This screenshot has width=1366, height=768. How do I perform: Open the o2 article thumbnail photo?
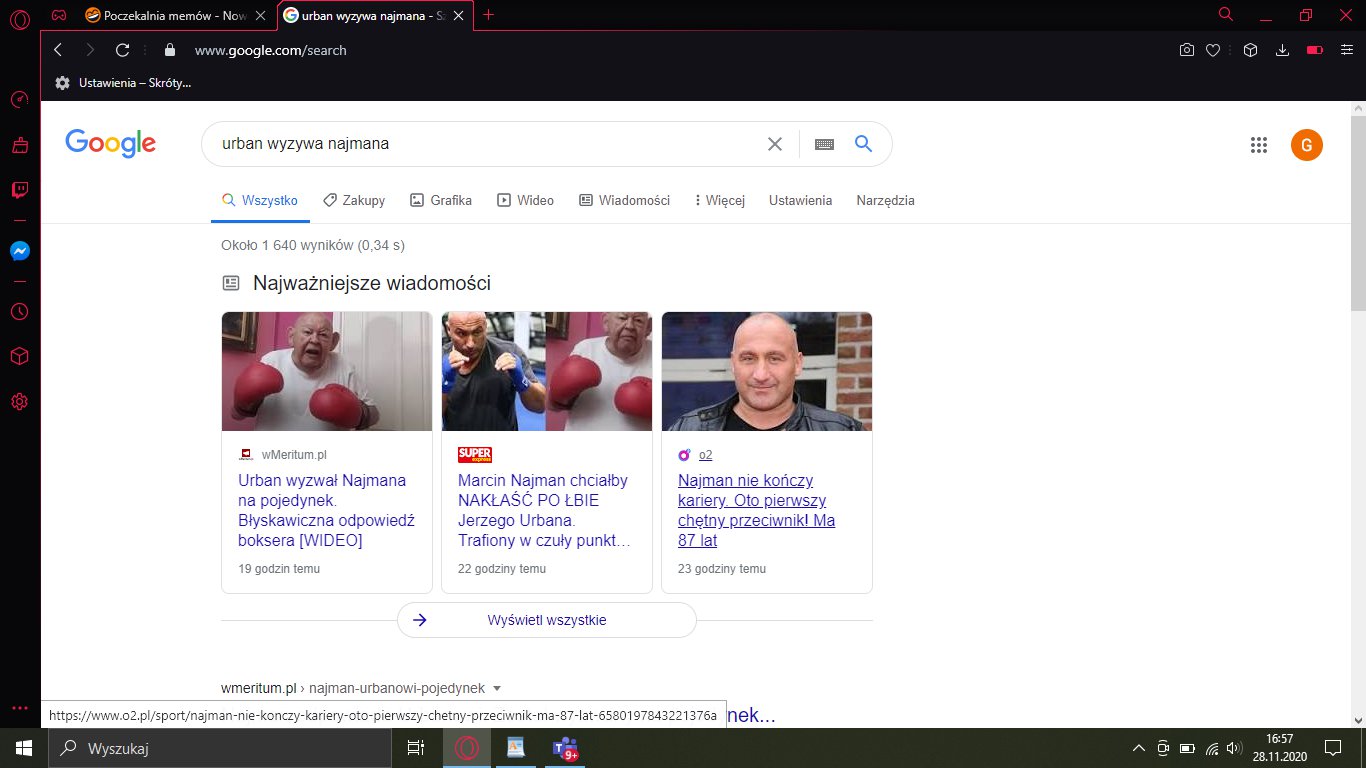pyautogui.click(x=767, y=372)
